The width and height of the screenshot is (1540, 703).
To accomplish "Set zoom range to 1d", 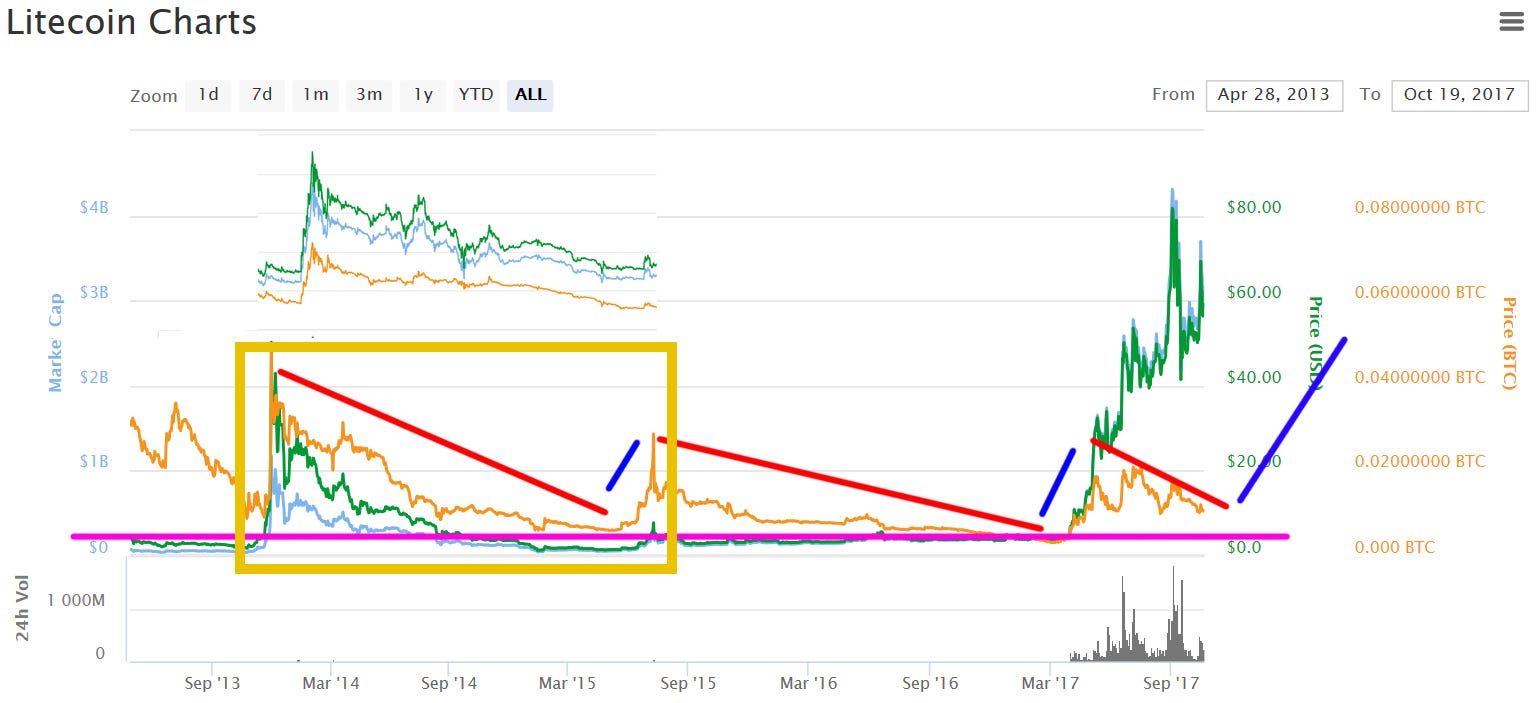I will [x=208, y=95].
